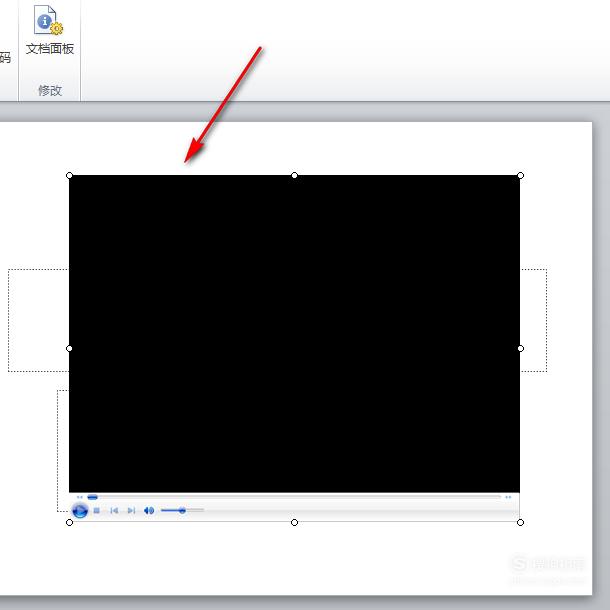This screenshot has height=610, width=610.
Task: Click the bottom-left resize handle of video
Action: click(x=69, y=522)
